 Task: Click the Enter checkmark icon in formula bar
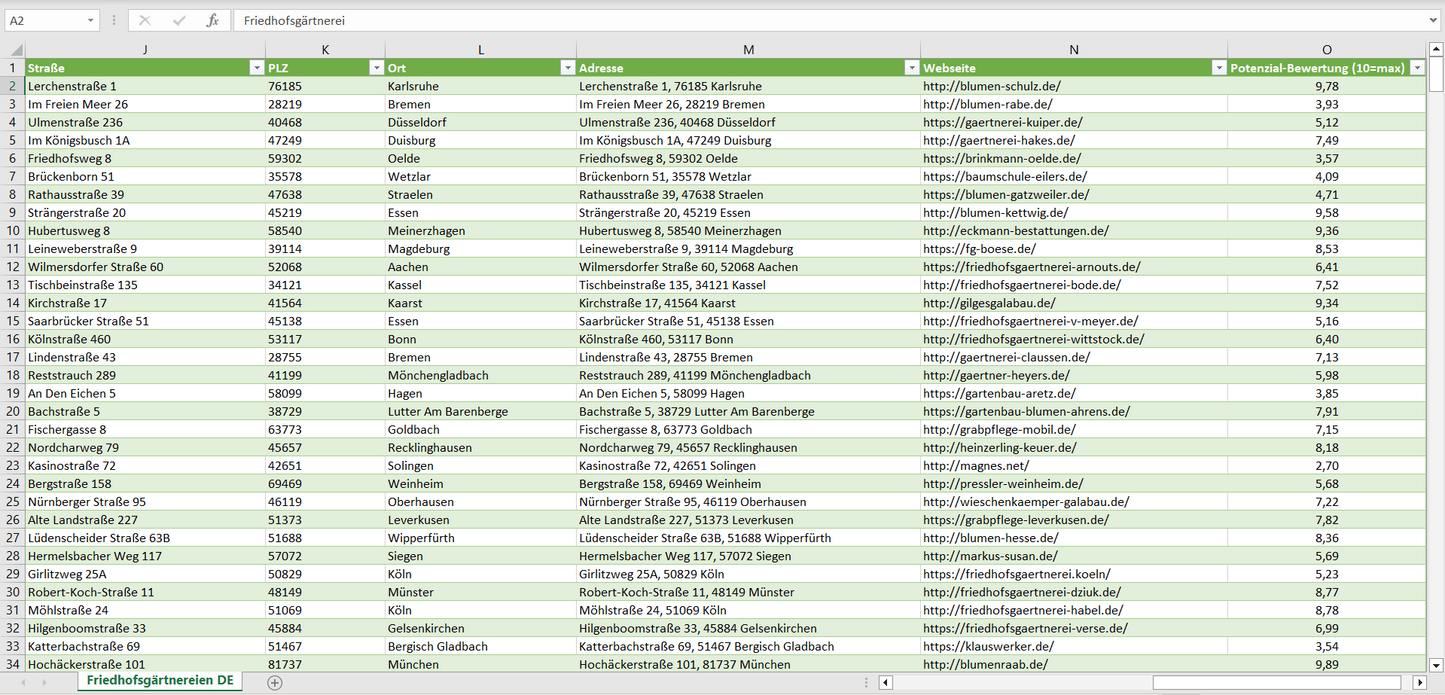(179, 20)
